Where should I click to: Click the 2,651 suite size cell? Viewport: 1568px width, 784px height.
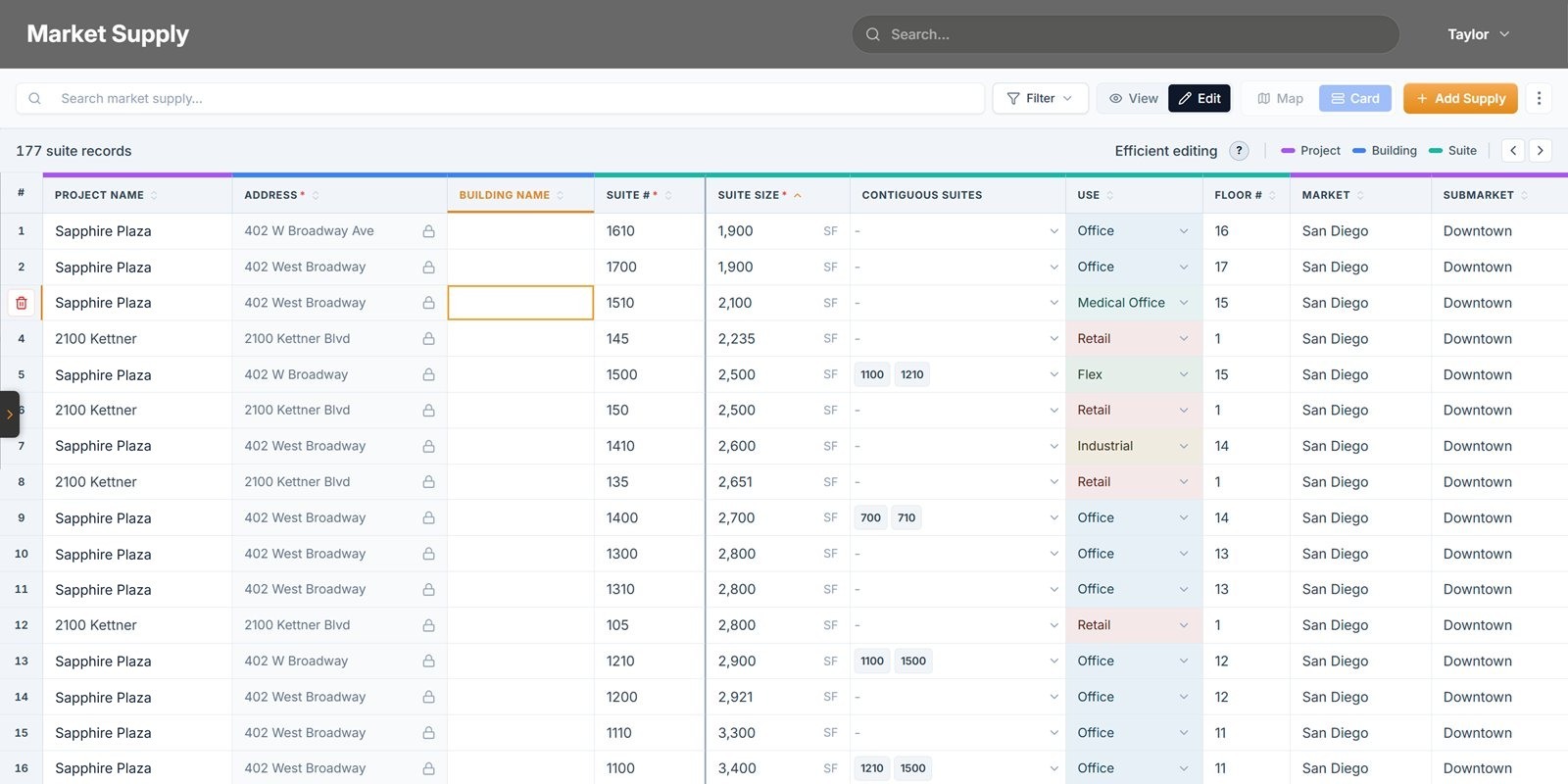tap(777, 482)
